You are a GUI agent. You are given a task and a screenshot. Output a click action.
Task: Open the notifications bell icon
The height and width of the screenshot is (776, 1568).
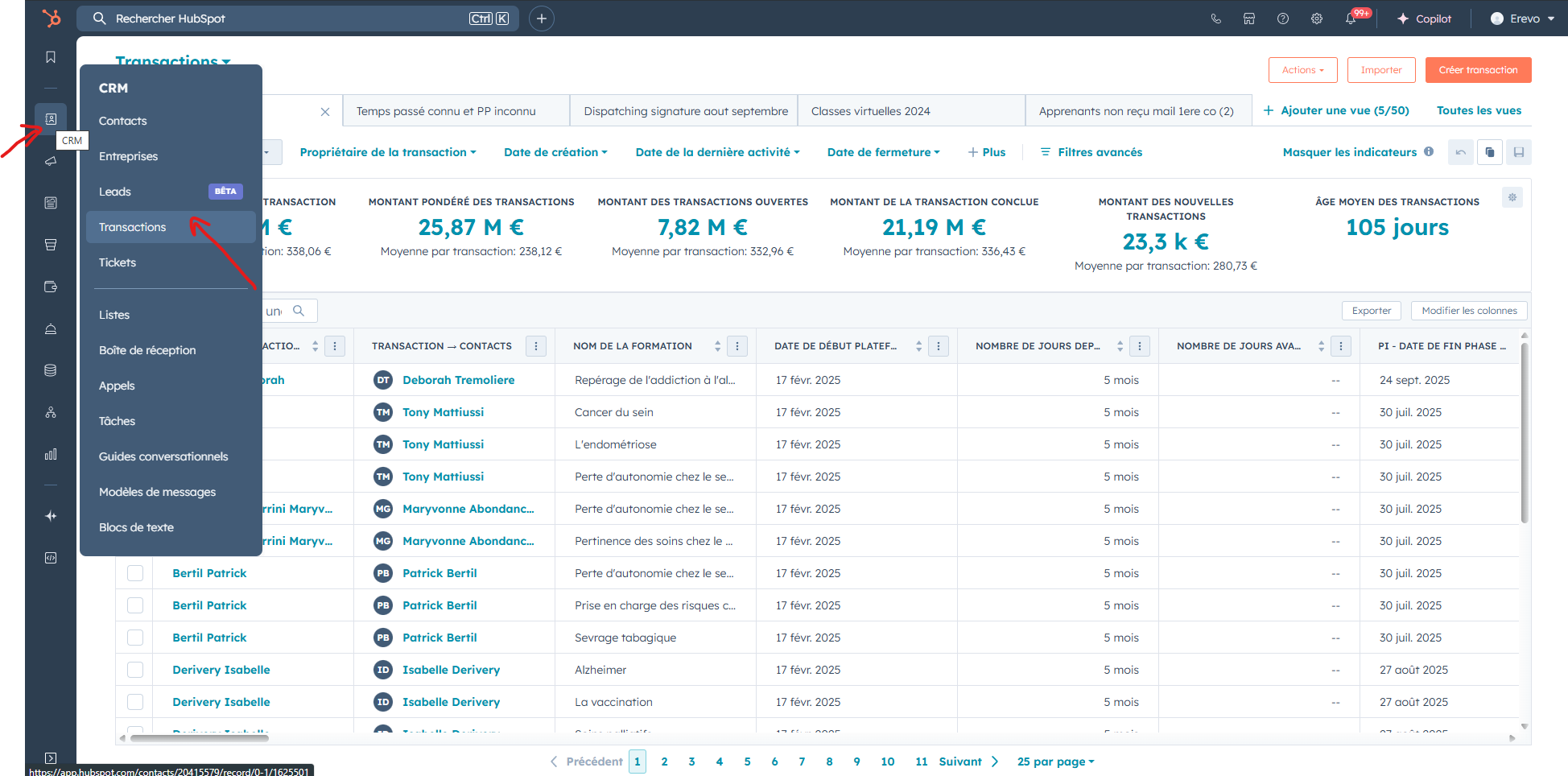click(x=1351, y=19)
